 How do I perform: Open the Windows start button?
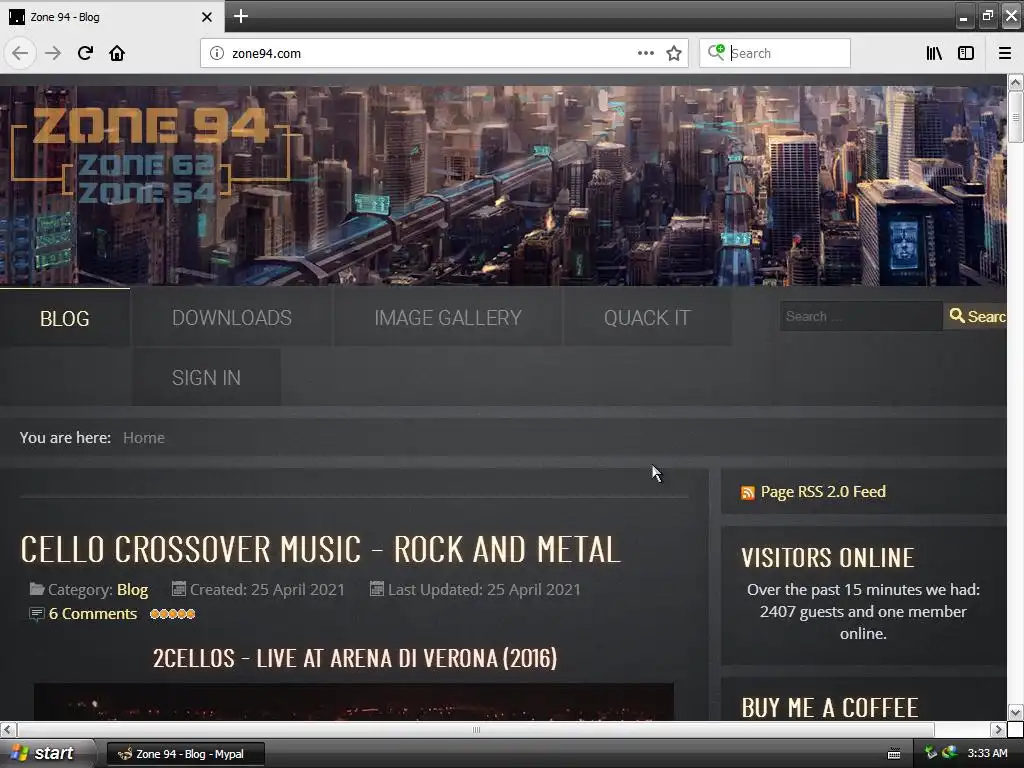click(x=47, y=753)
